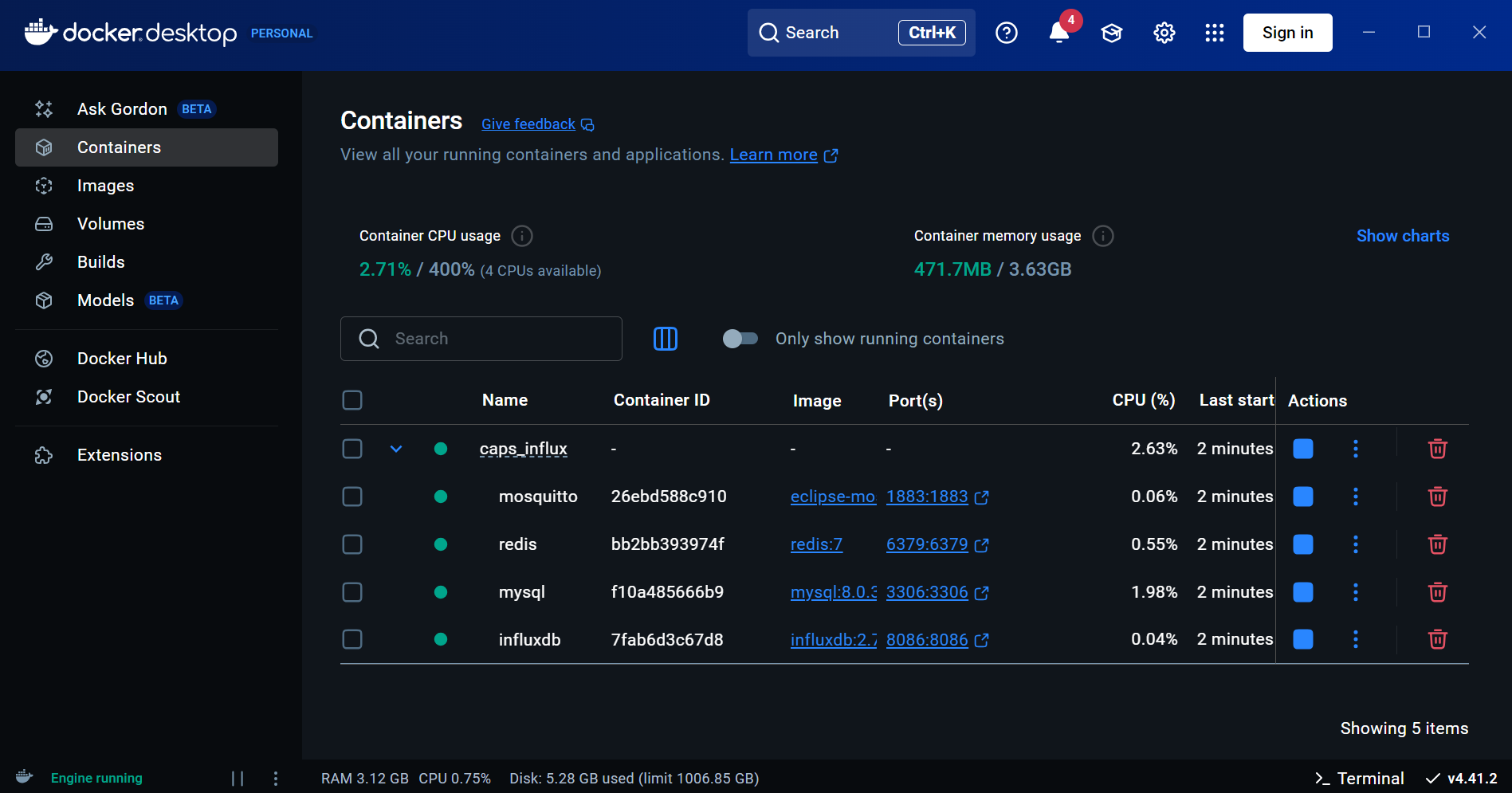Open more actions menu for mosquitto
The image size is (1512, 793).
(1356, 497)
